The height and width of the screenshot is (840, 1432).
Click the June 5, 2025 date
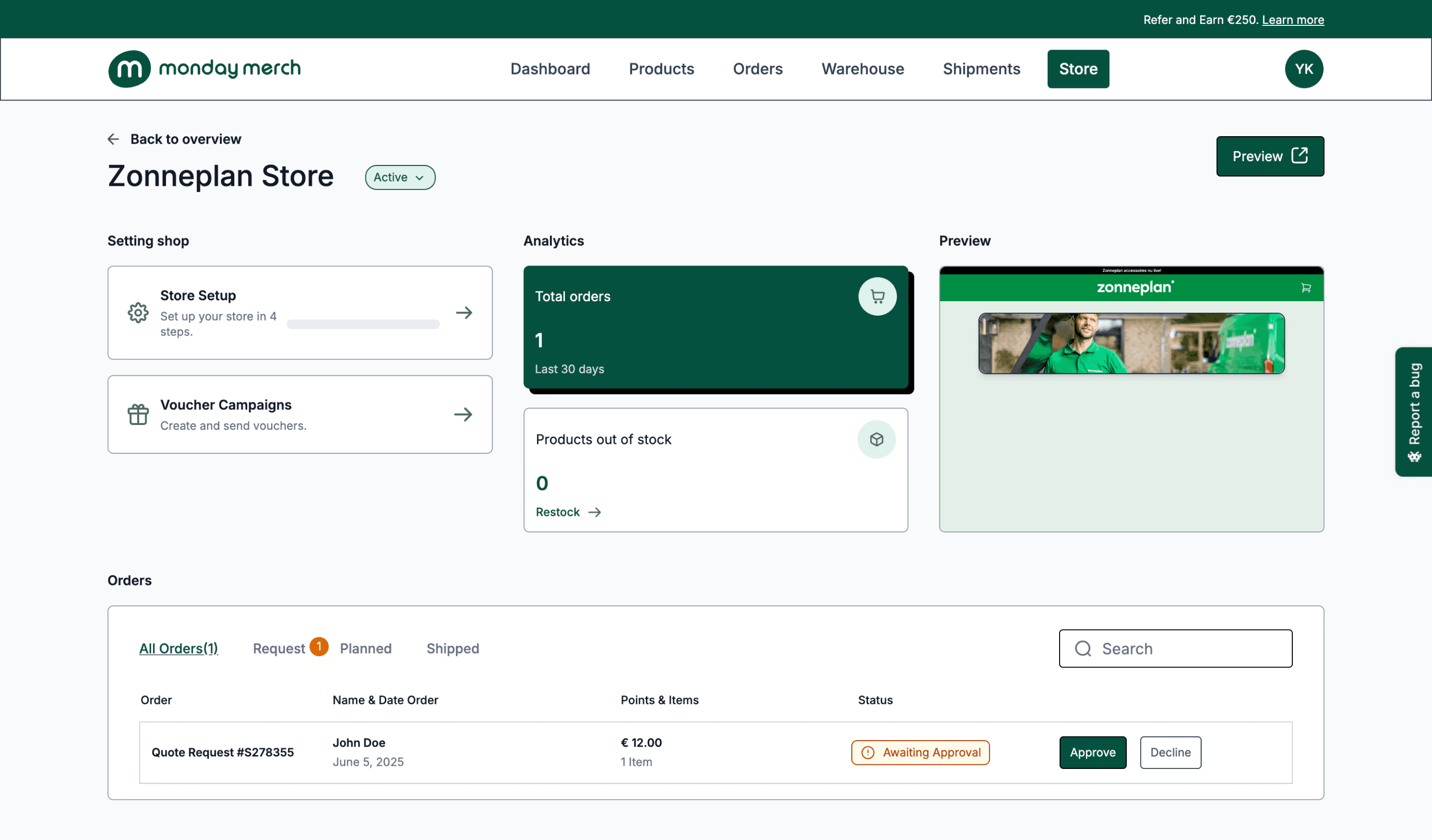click(x=367, y=761)
